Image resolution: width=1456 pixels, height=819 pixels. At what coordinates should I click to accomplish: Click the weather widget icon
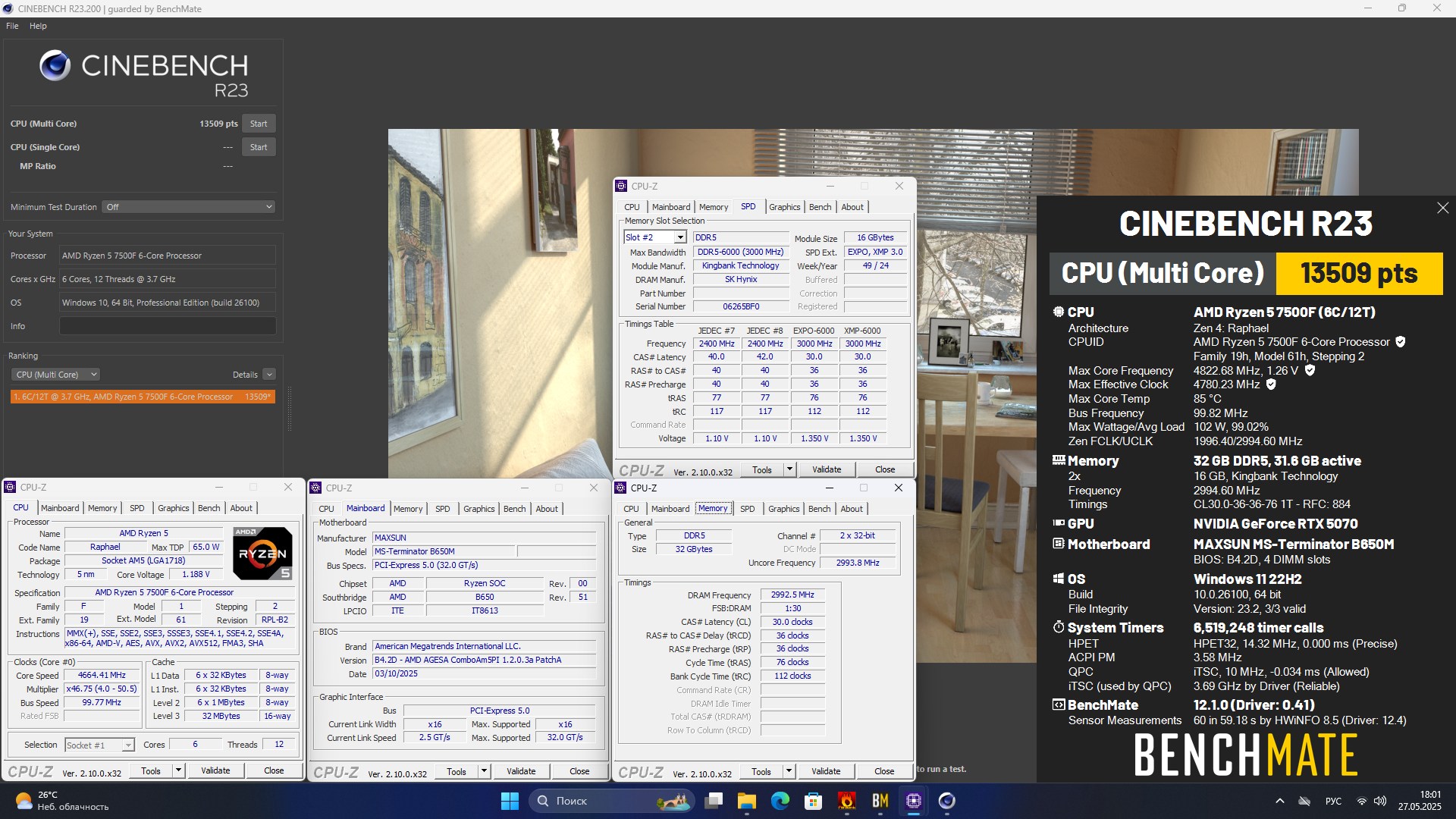coord(24,801)
